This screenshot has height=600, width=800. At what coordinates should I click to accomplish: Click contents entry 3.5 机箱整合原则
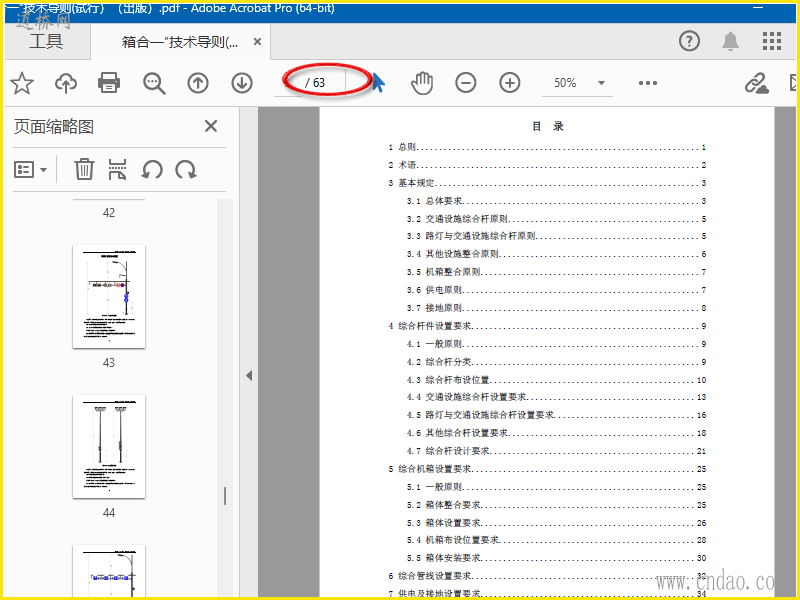tap(556, 272)
